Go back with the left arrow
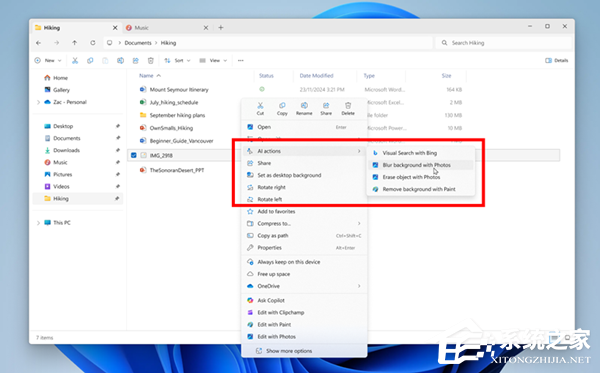This screenshot has height=373, width=600. pos(39,43)
